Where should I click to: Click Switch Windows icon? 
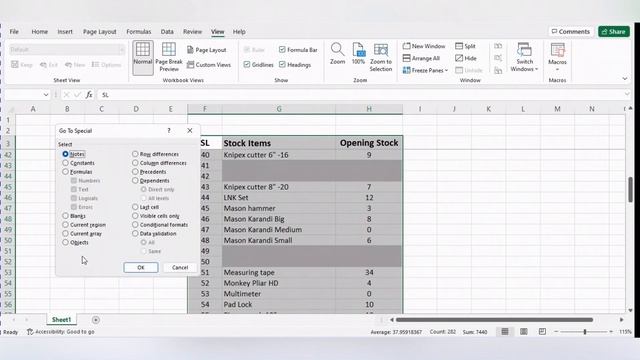[x=524, y=57]
